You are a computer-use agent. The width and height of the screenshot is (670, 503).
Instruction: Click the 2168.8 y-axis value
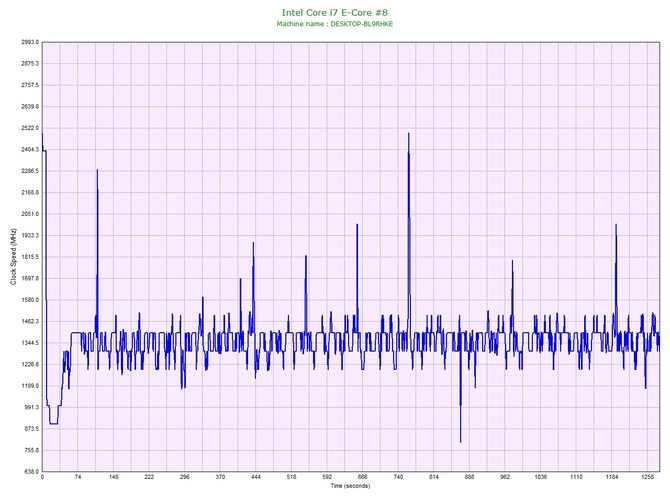pyautogui.click(x=30, y=193)
